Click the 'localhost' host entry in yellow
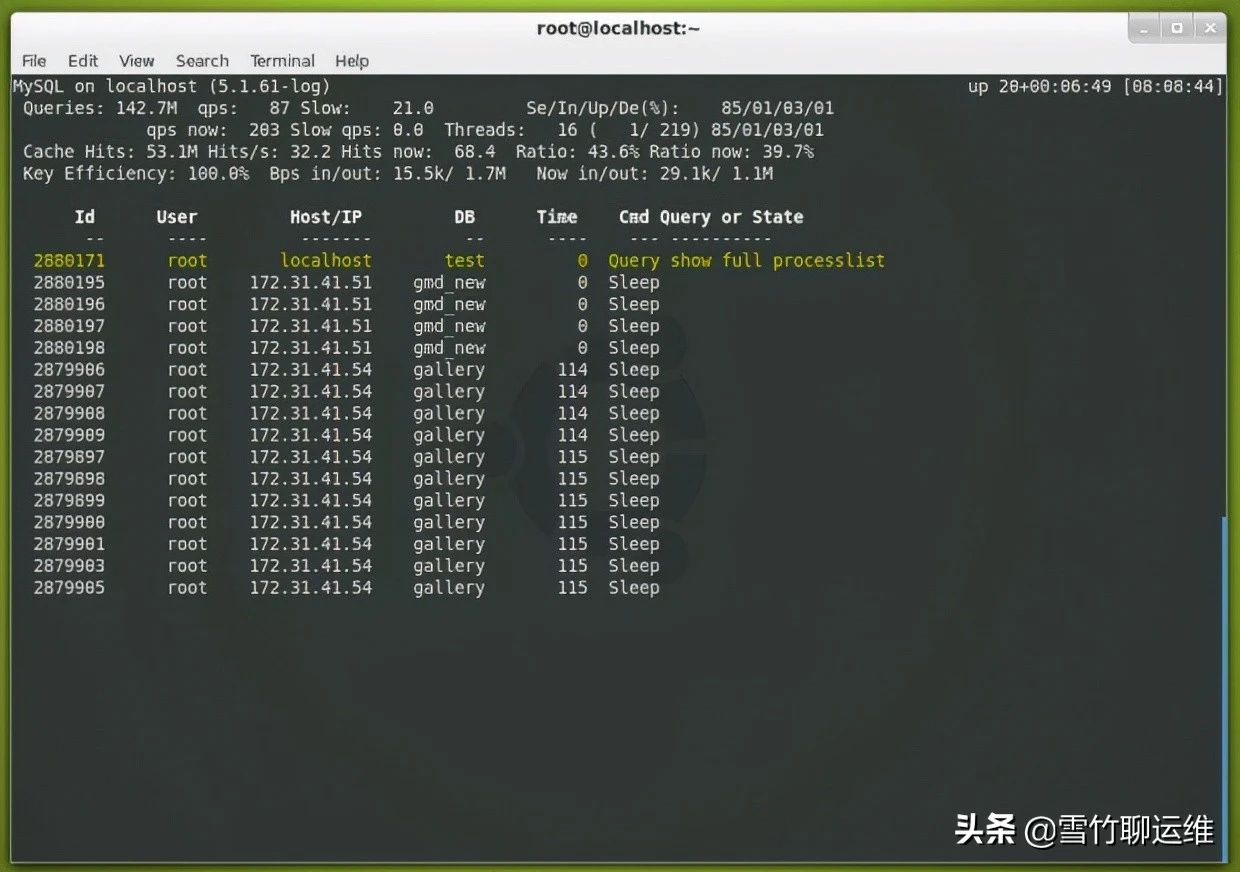The height and width of the screenshot is (872, 1240). [325, 261]
